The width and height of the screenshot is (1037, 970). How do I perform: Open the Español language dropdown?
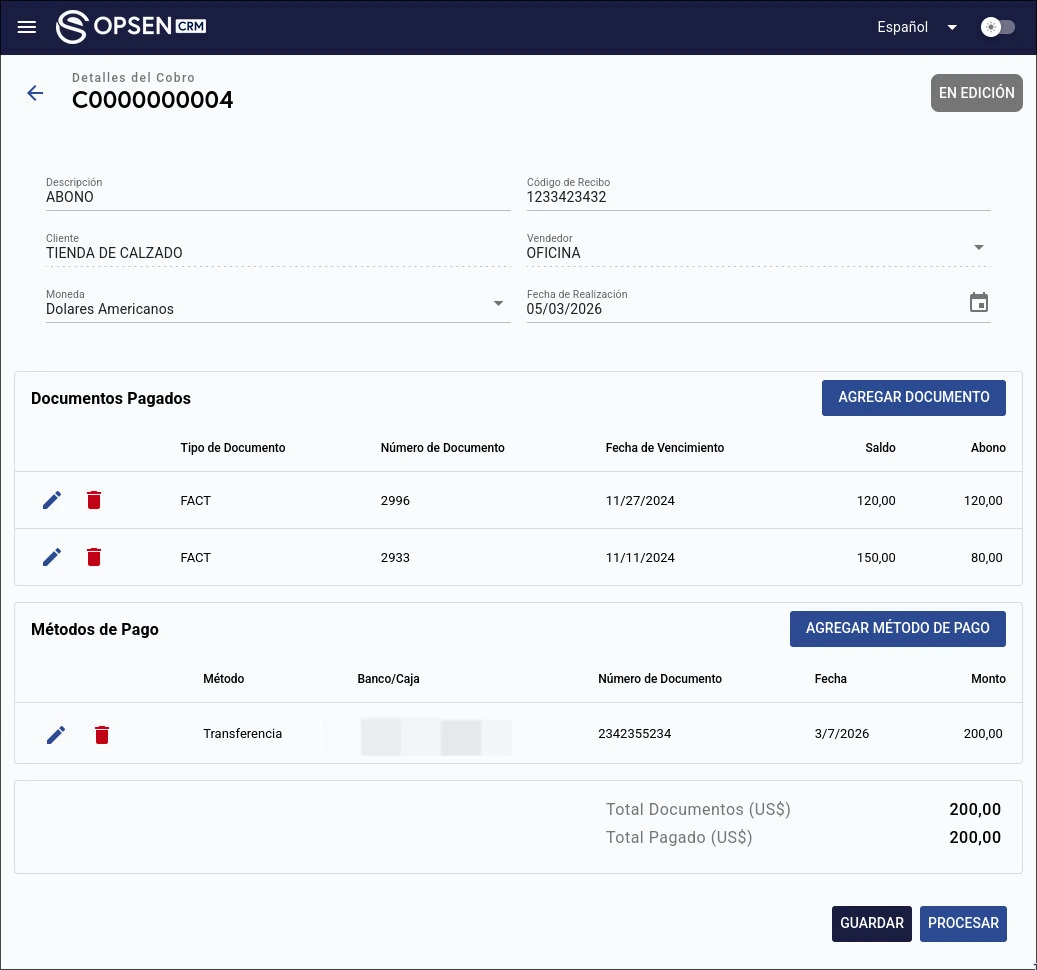[x=916, y=27]
